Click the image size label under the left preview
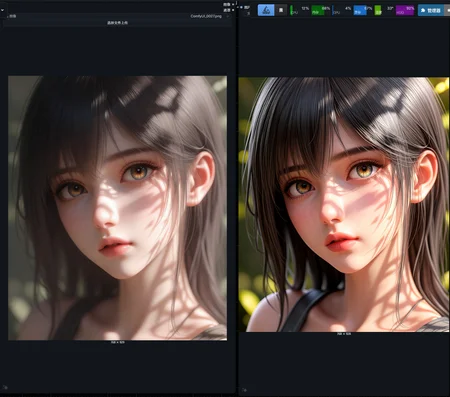The image size is (450, 397). [x=118, y=342]
